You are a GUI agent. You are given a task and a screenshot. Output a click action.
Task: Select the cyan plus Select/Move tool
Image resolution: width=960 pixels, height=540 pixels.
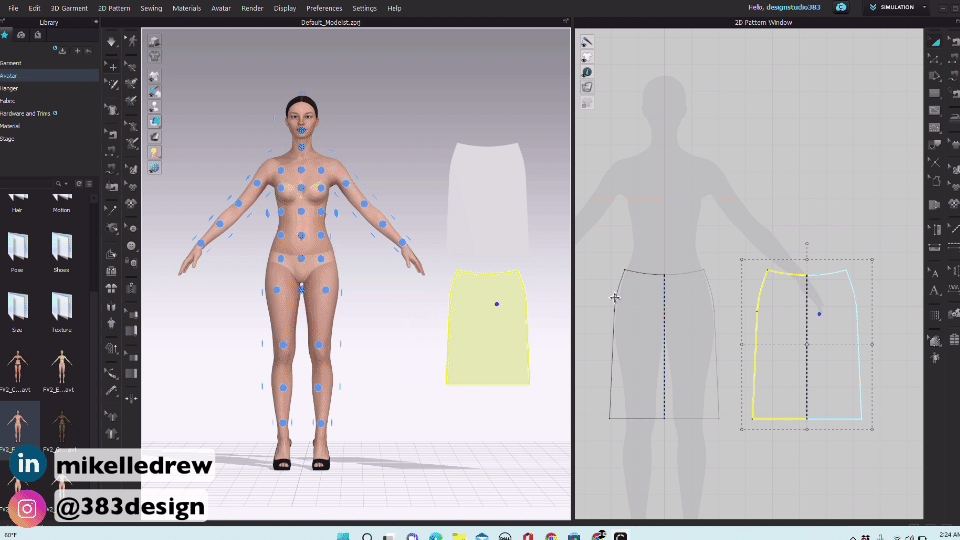pos(112,67)
